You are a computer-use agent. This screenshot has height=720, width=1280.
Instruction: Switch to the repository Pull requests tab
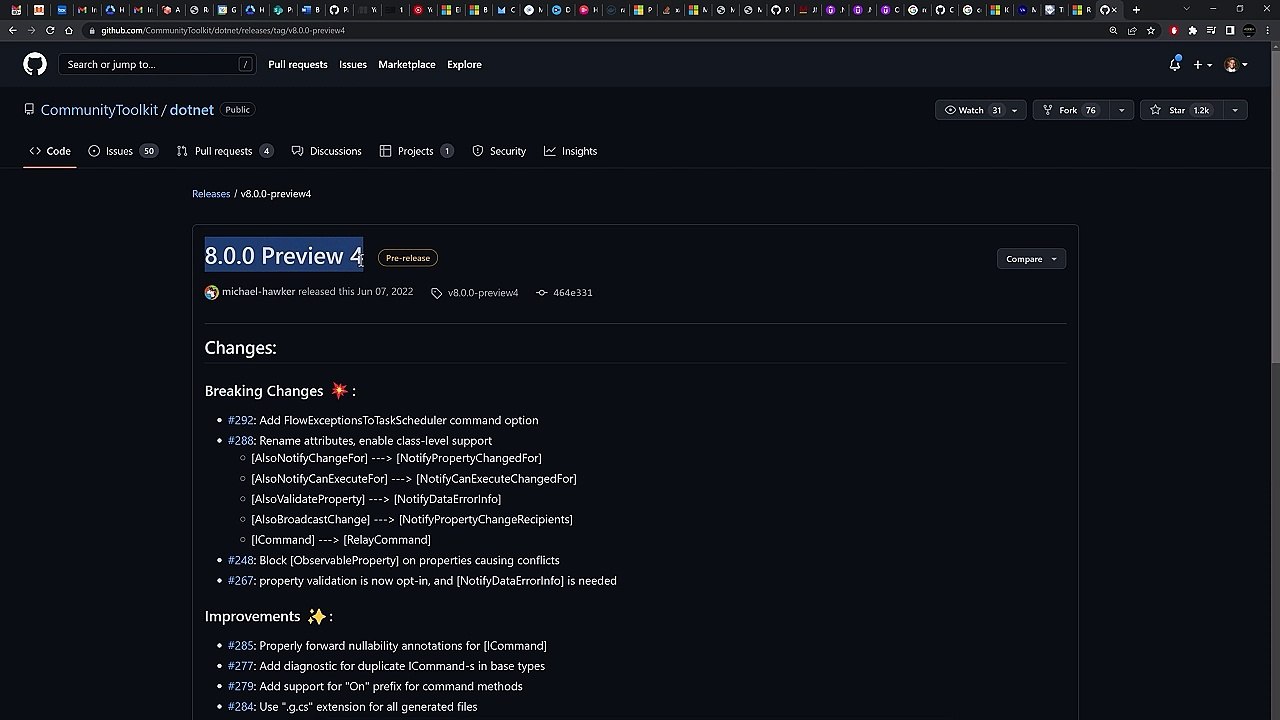pos(225,151)
